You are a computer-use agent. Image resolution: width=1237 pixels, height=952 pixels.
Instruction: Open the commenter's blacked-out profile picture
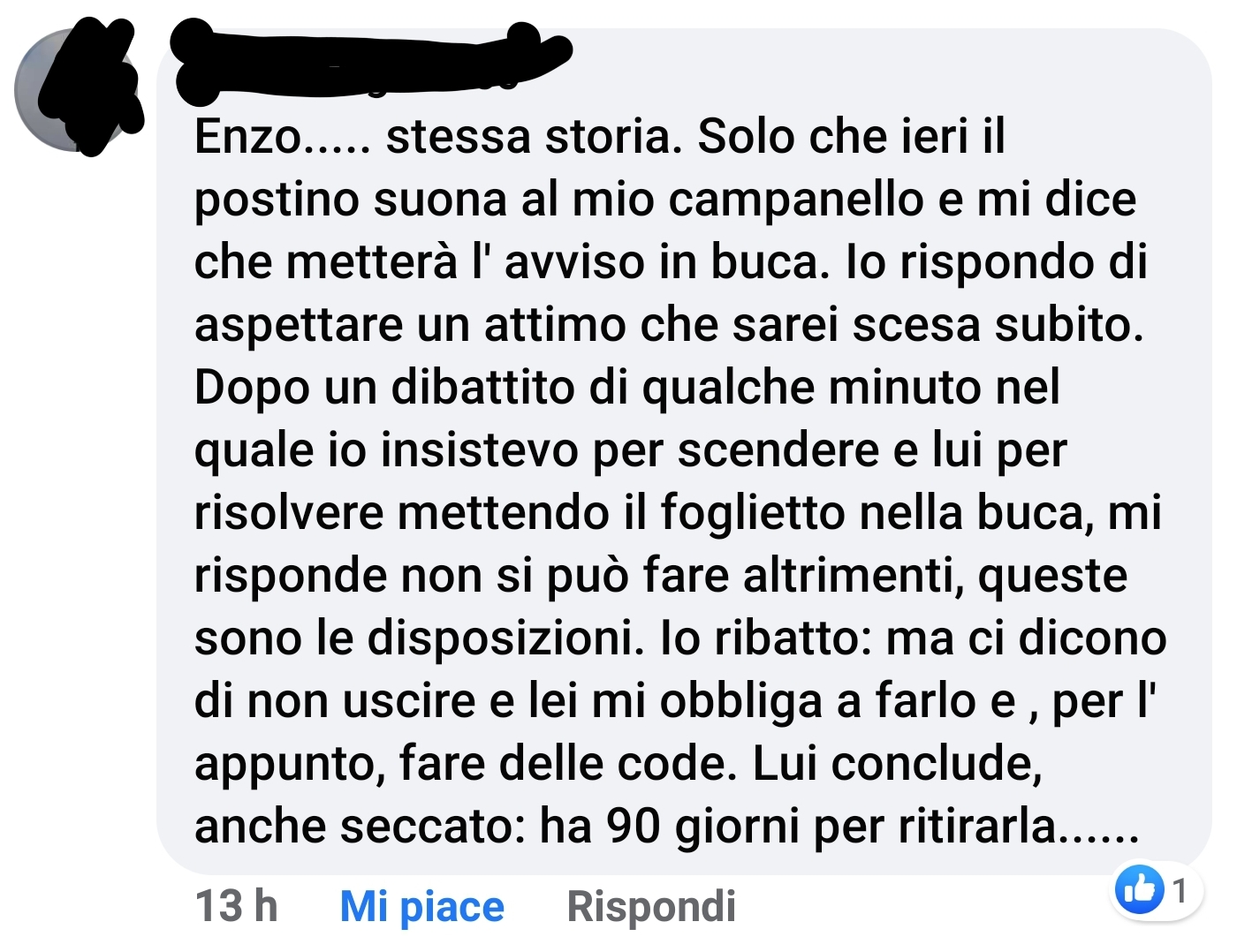point(78,89)
